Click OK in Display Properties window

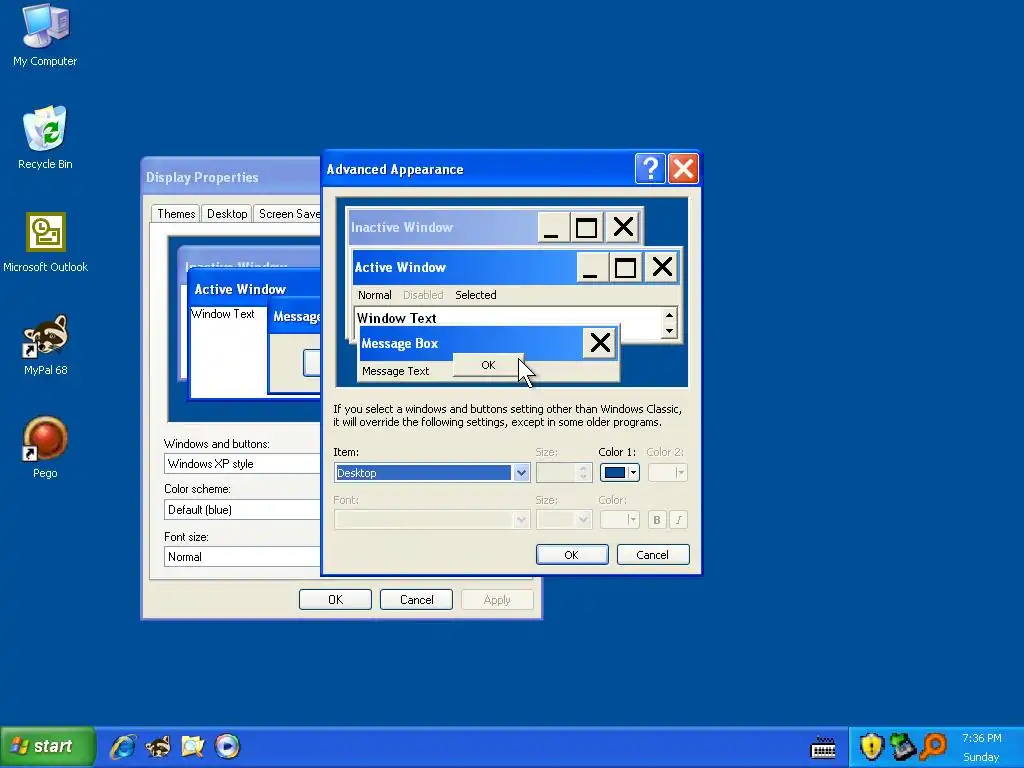(335, 600)
